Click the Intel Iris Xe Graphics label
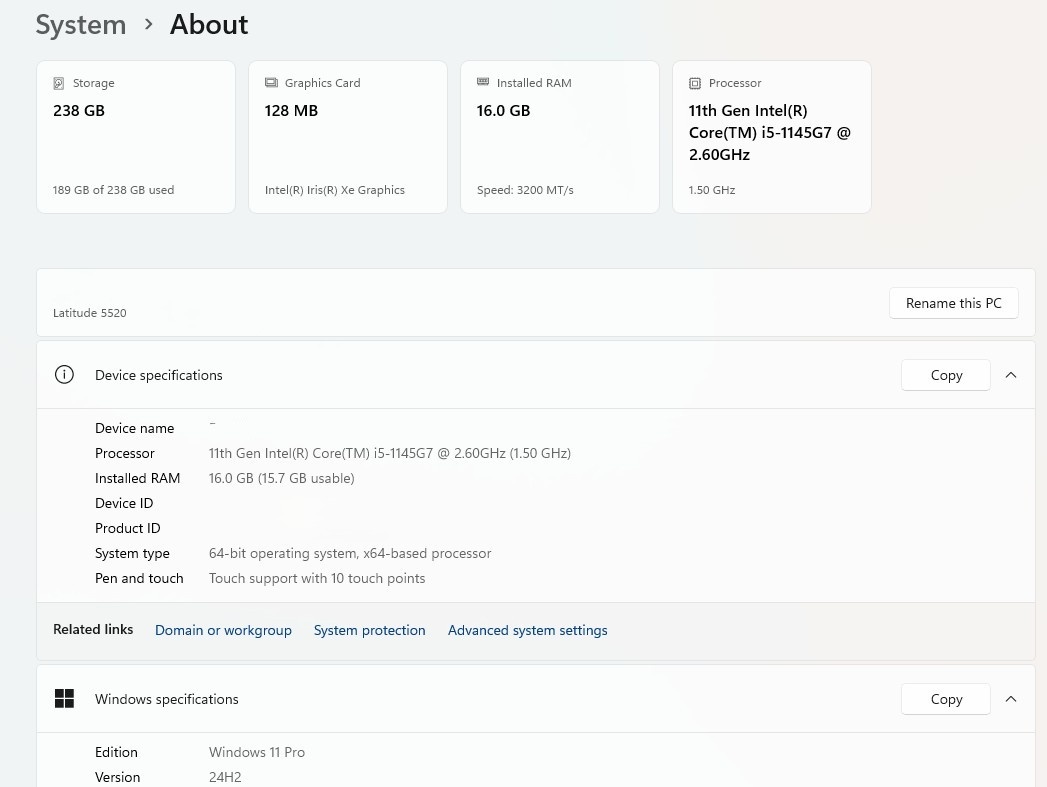Viewport: 1047px width, 787px height. pyautogui.click(x=334, y=190)
